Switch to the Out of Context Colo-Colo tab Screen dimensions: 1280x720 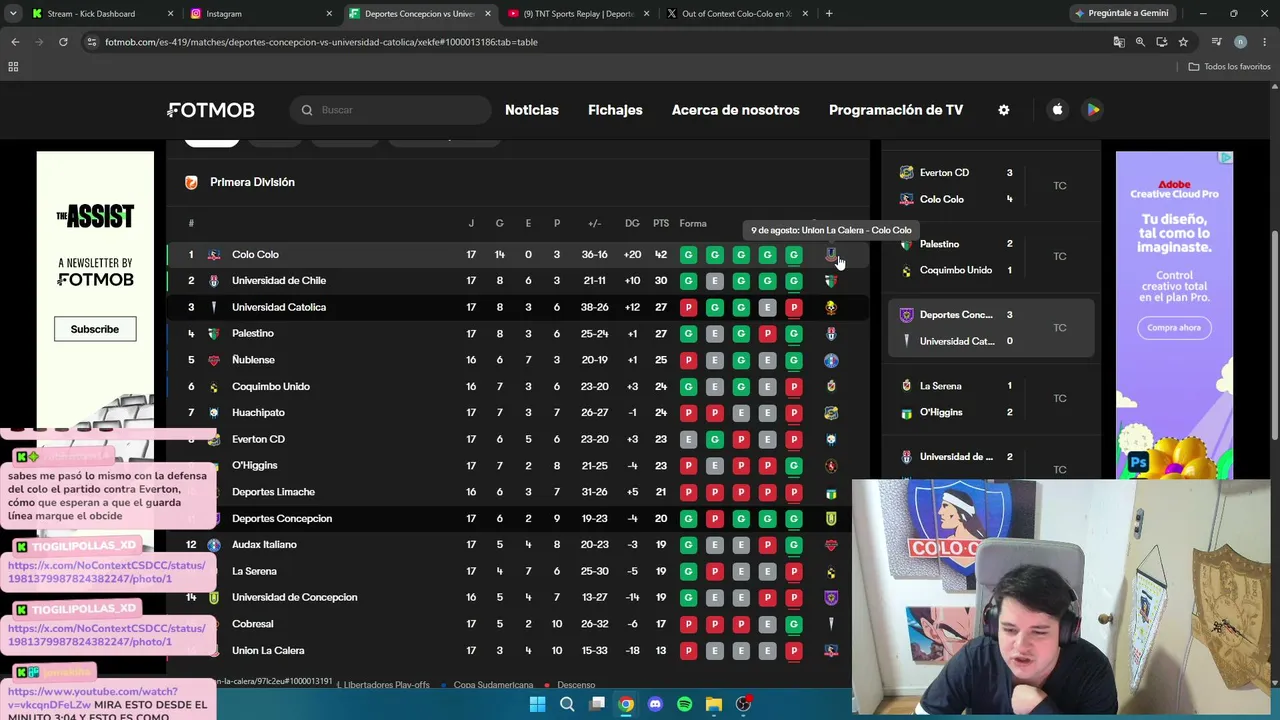(738, 14)
